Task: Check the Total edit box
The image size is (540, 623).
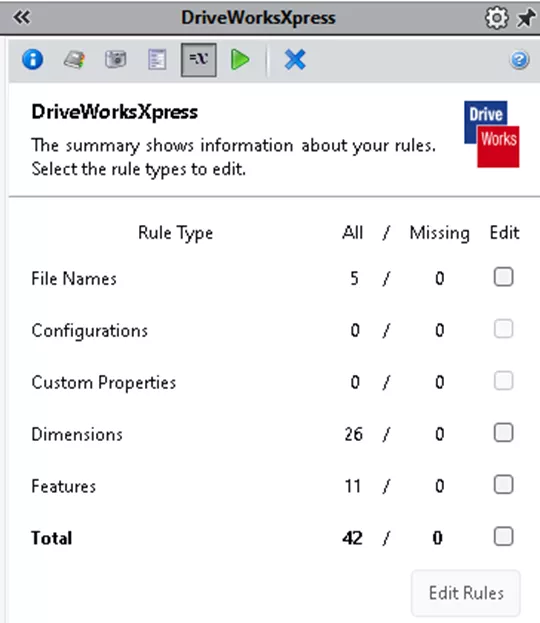Action: (503, 536)
